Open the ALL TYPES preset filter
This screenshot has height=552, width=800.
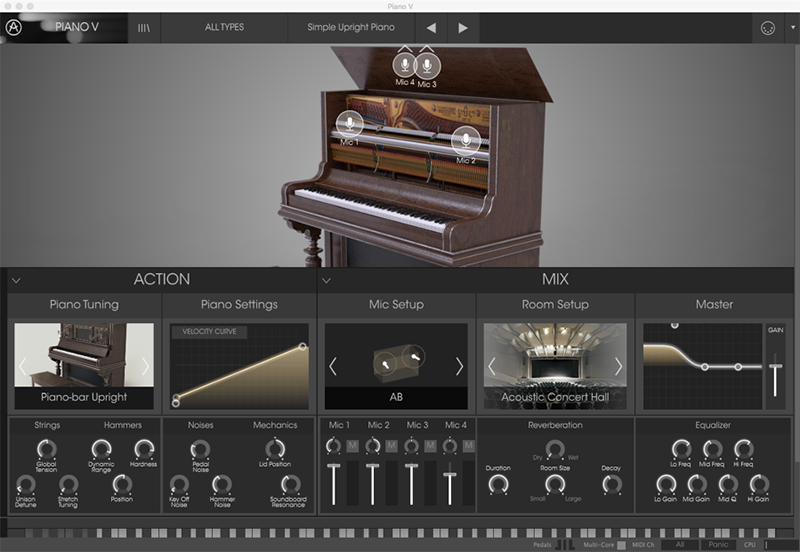pyautogui.click(x=224, y=28)
